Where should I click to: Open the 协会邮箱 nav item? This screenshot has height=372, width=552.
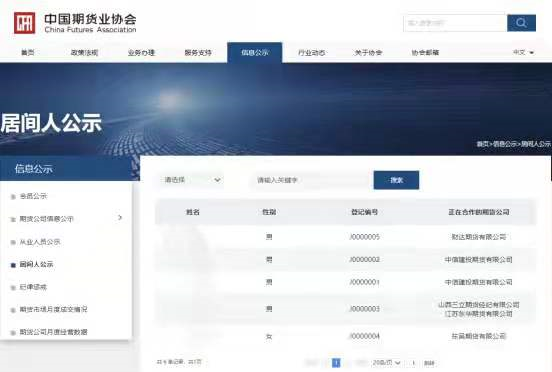click(425, 53)
